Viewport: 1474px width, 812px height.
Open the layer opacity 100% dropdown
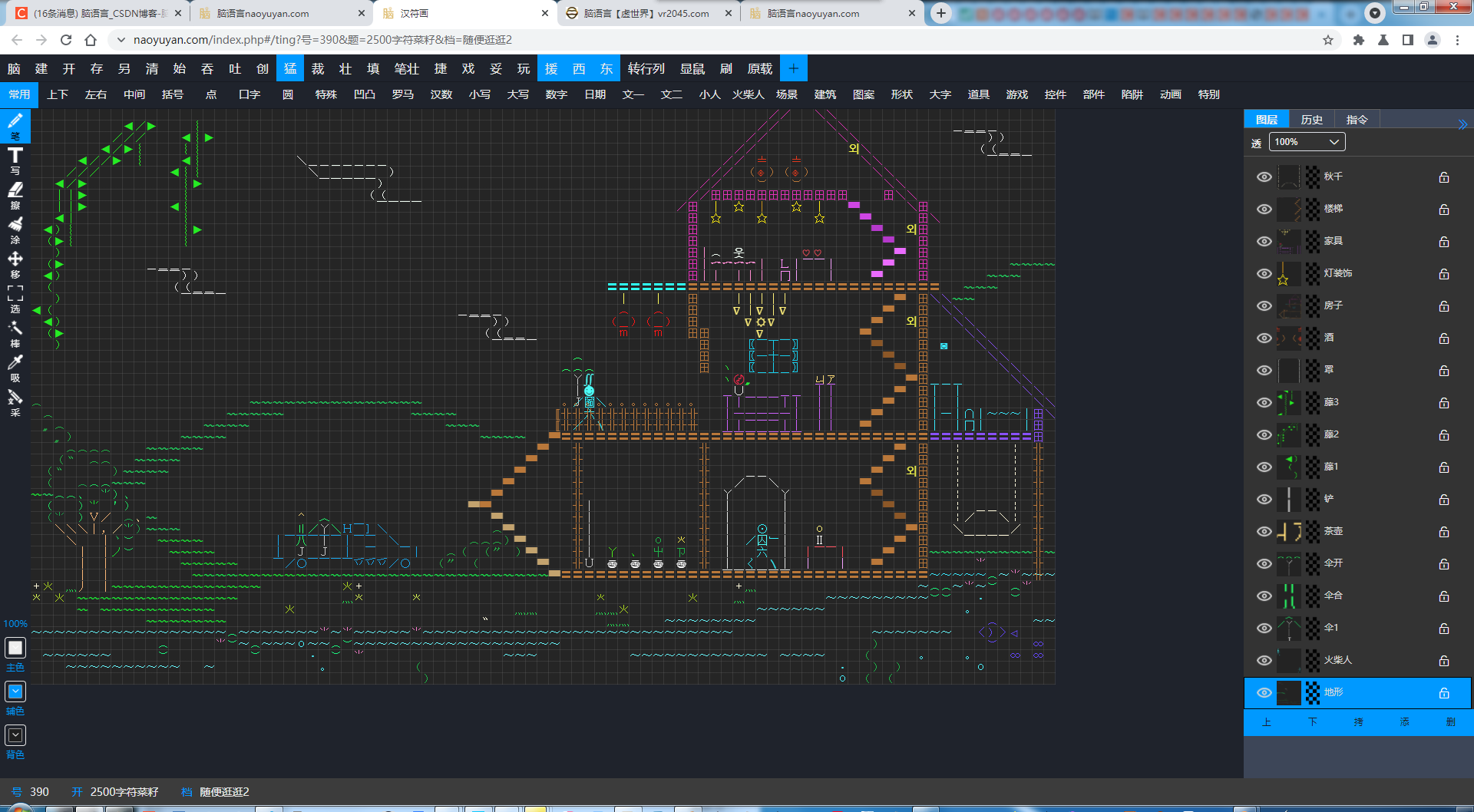coord(1307,142)
